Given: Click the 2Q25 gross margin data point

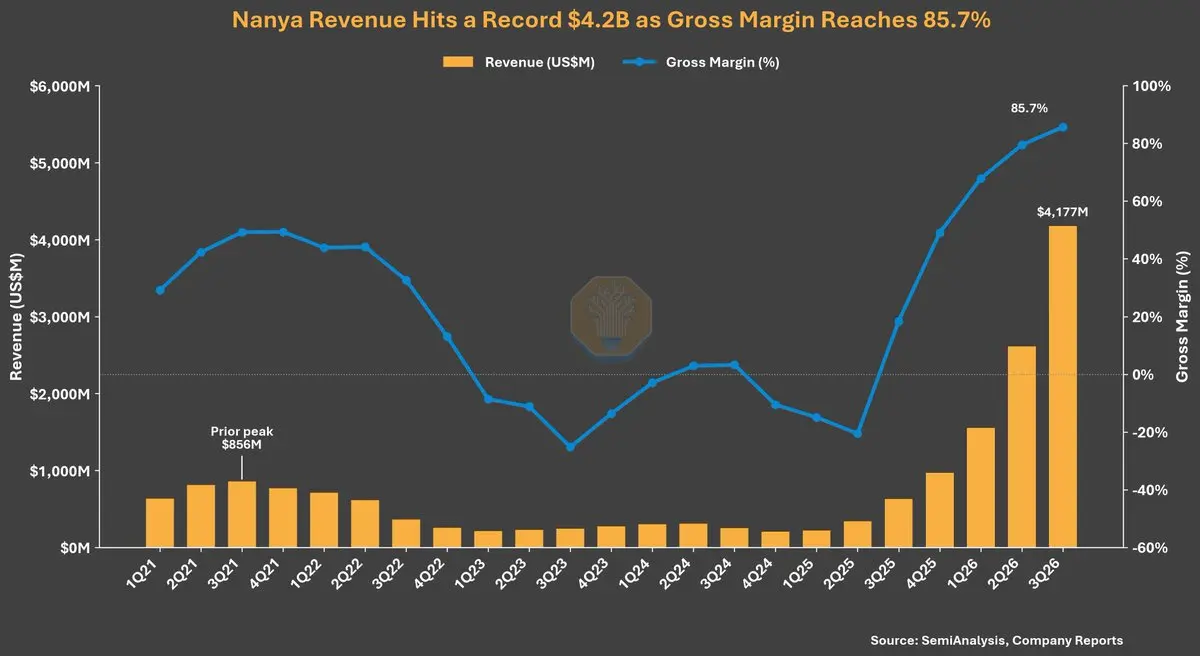Looking at the screenshot, I should tap(857, 433).
